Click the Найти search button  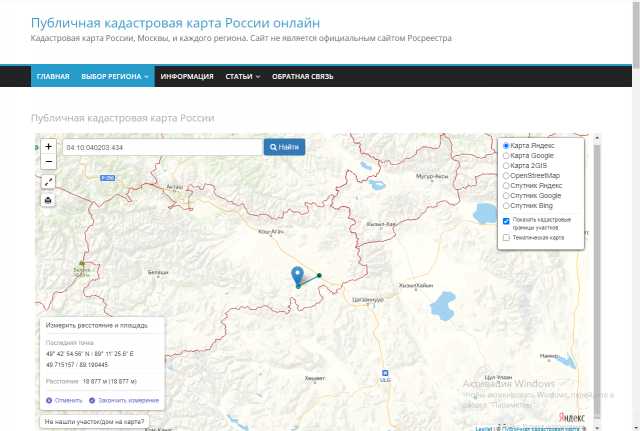[x=284, y=147]
